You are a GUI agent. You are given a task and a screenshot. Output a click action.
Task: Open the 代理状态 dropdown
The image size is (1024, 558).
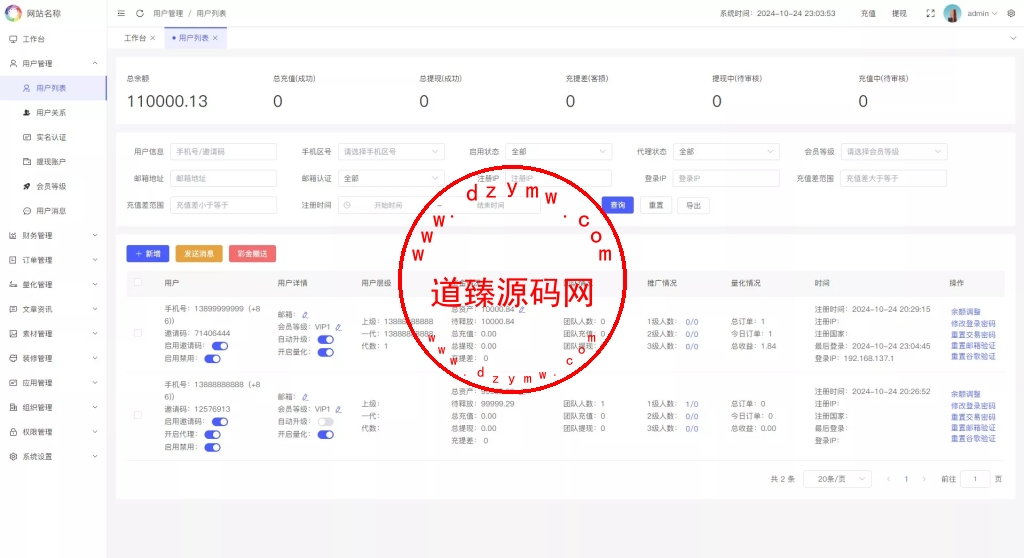(x=726, y=152)
